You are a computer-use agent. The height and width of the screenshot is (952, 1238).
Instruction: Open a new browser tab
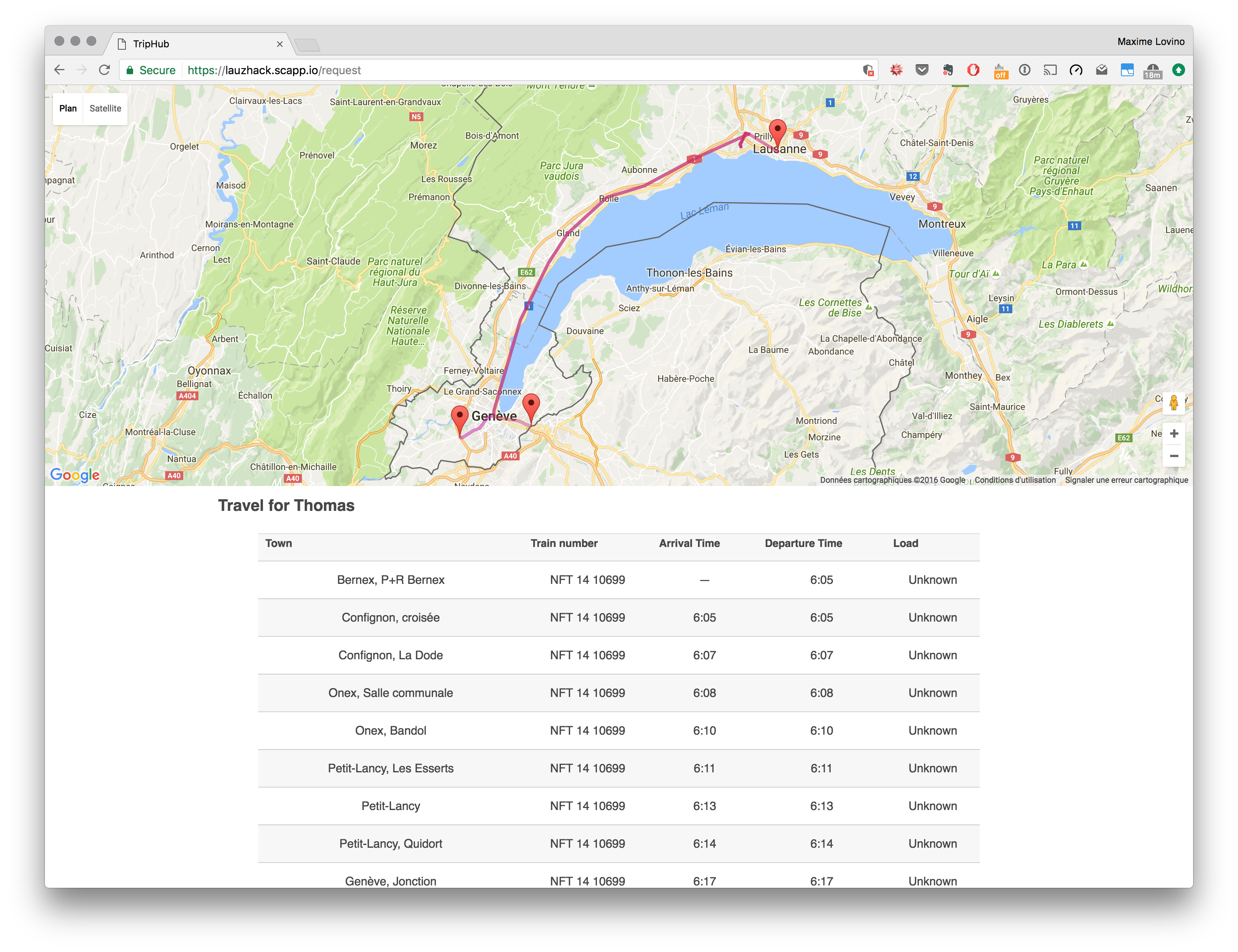pos(307,45)
